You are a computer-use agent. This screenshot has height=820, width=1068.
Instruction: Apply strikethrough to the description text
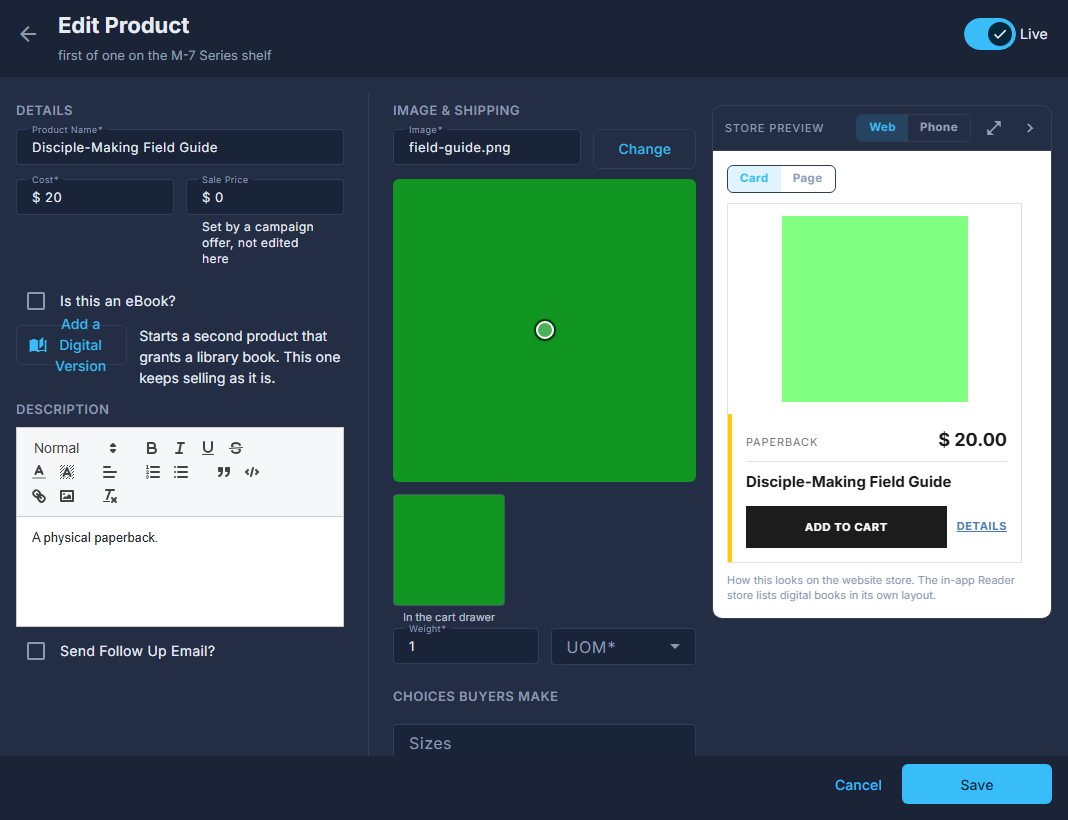pyautogui.click(x=236, y=448)
